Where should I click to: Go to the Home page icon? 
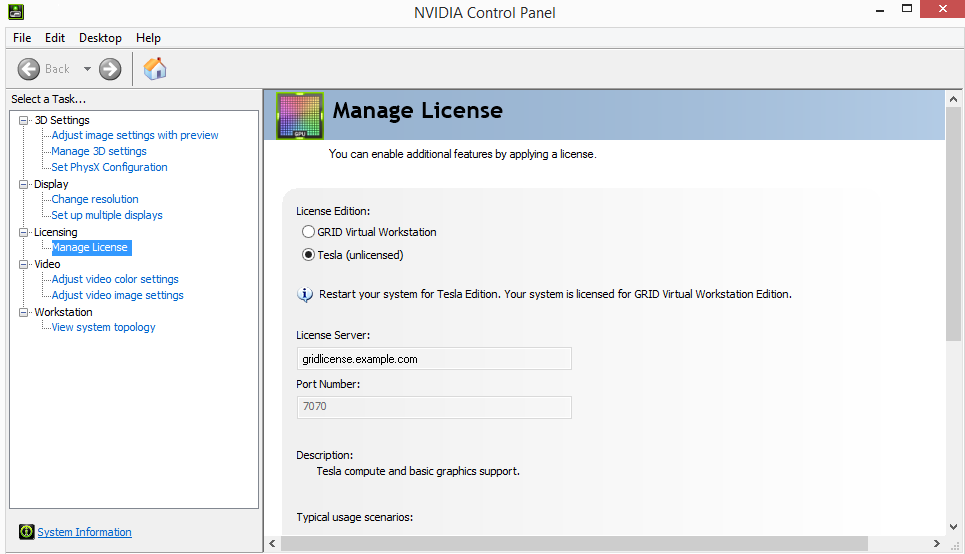click(x=155, y=68)
